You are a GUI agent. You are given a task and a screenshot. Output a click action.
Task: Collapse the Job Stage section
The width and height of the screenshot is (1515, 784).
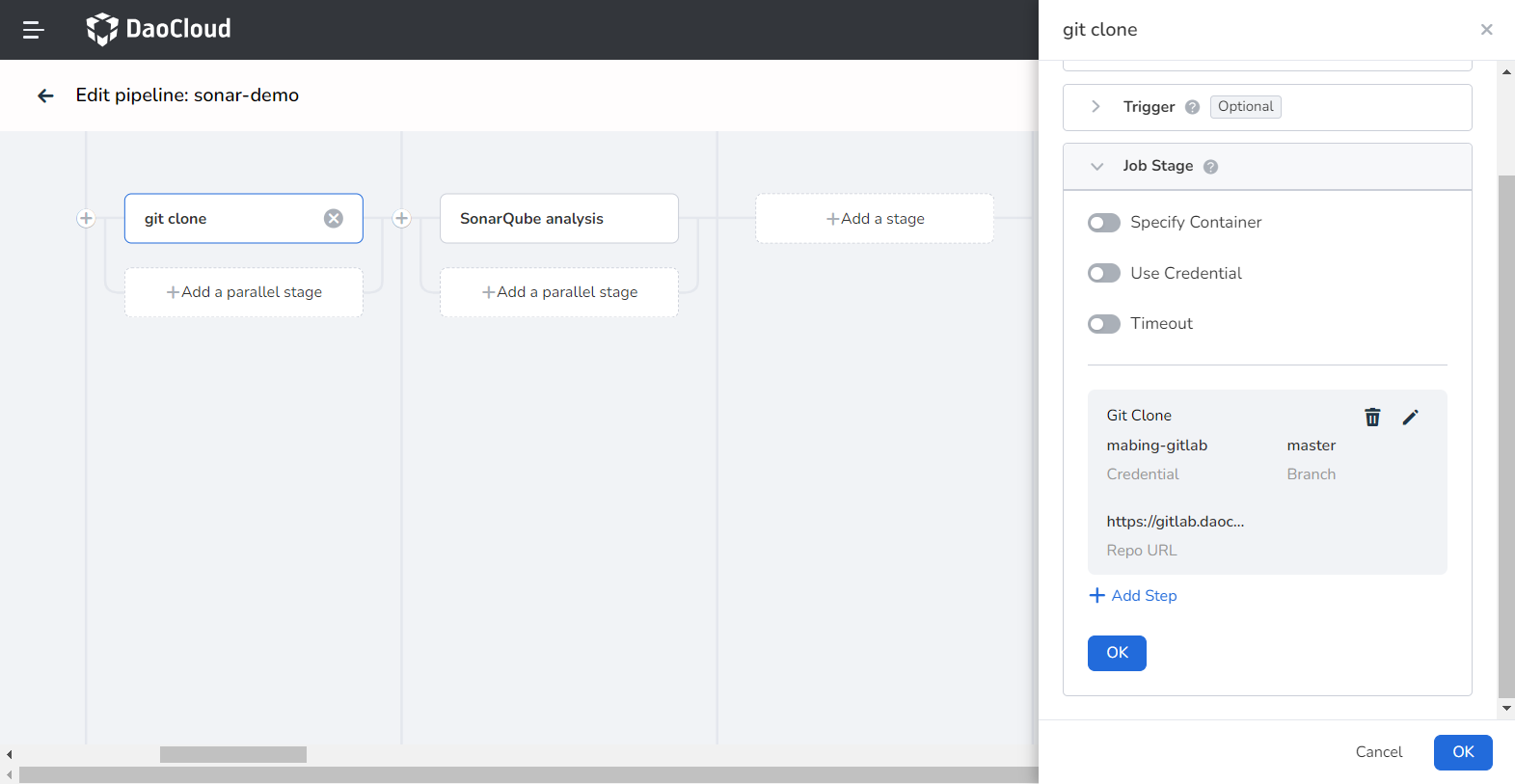tap(1096, 167)
